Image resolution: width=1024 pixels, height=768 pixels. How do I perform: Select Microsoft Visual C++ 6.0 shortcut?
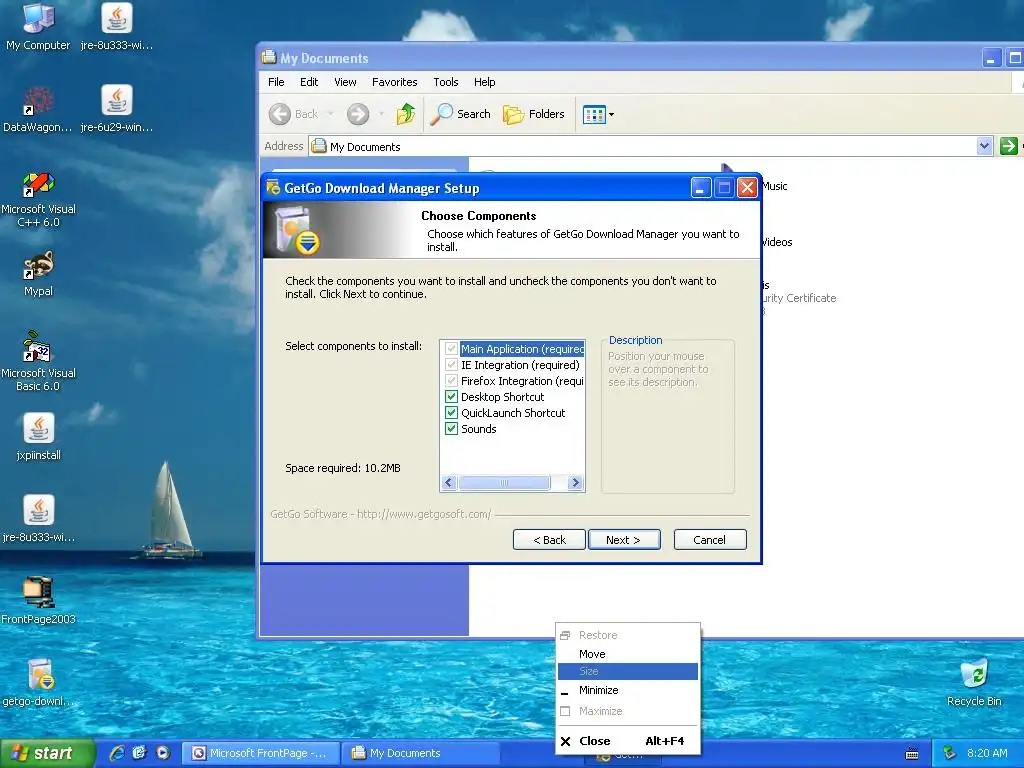[x=38, y=199]
